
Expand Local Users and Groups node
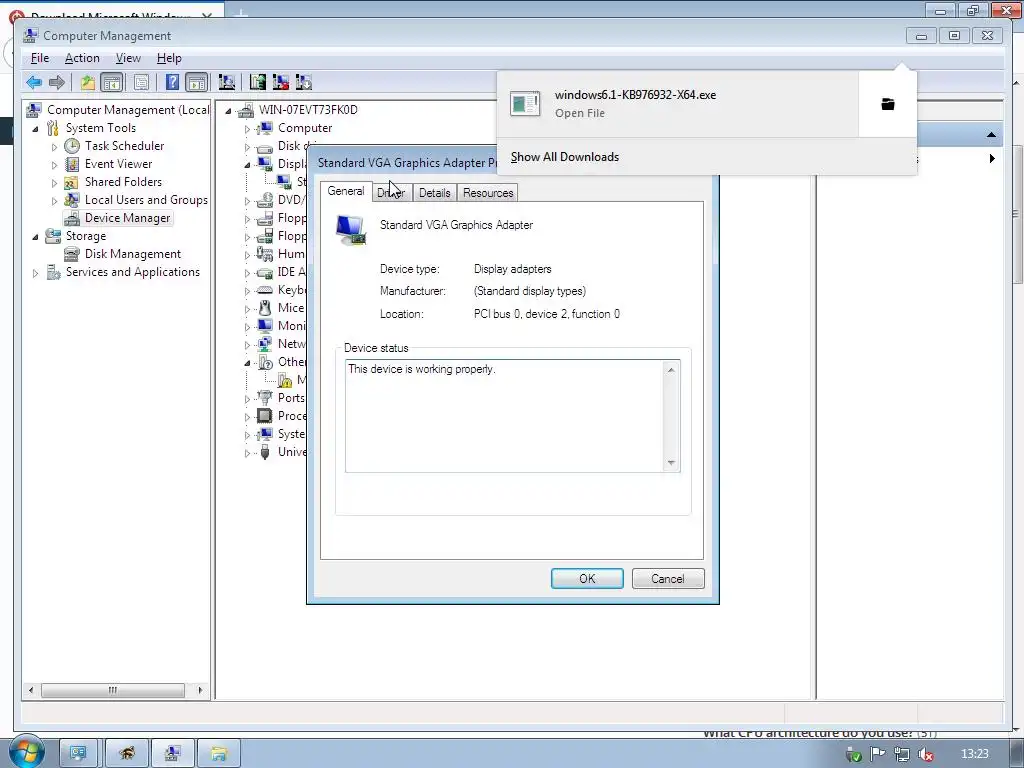[54, 201]
